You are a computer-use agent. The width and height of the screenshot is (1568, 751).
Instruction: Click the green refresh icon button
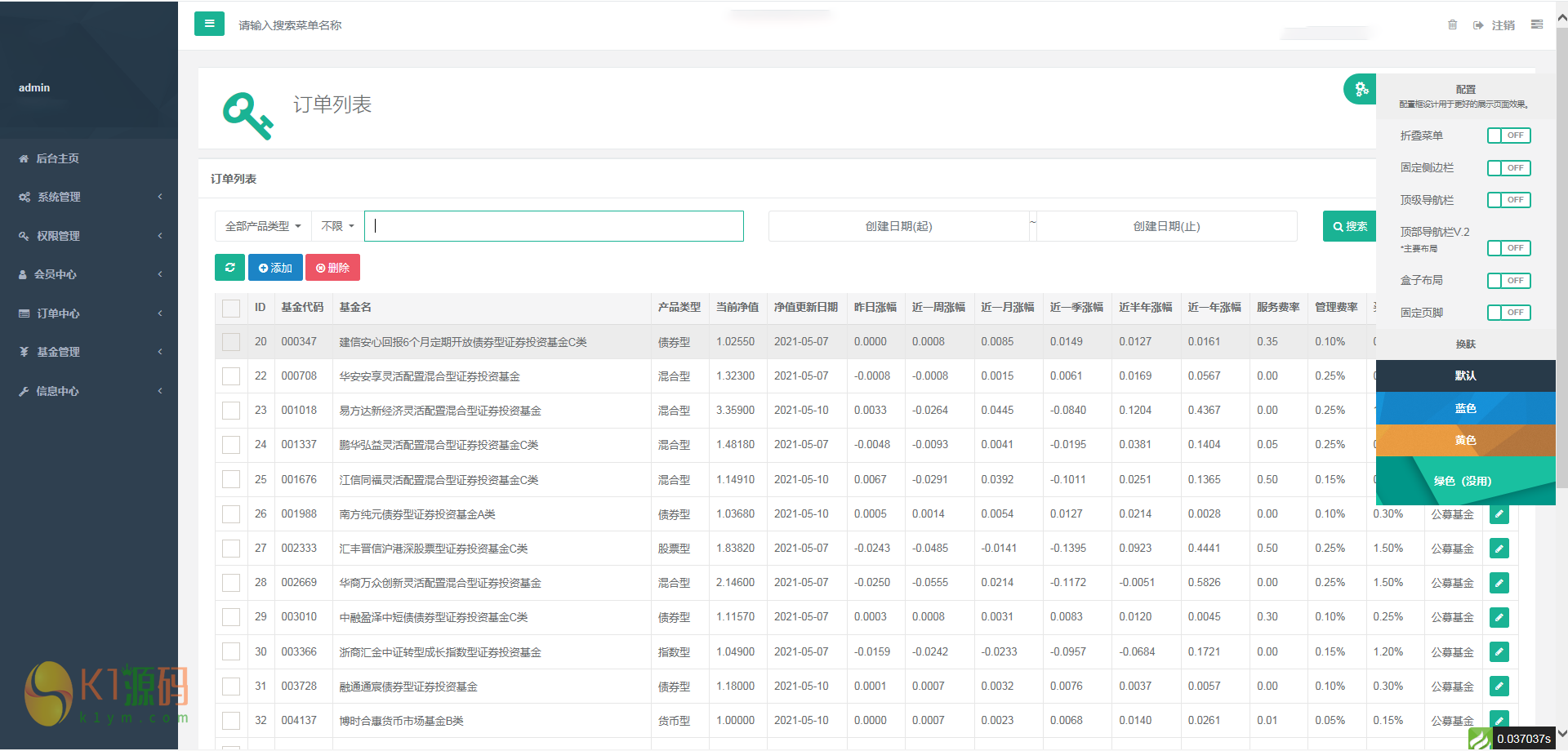tap(230, 268)
